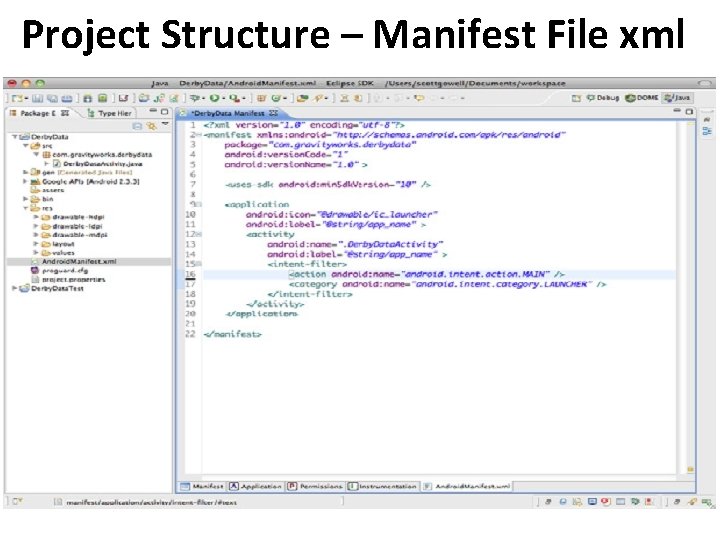The image size is (720, 540).
Task: Expand the DerbyDataTest project
Action: pyautogui.click(x=15, y=288)
